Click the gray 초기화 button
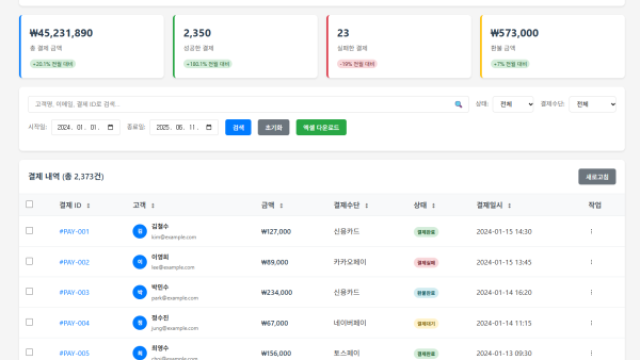The width and height of the screenshot is (640, 360). (273, 127)
